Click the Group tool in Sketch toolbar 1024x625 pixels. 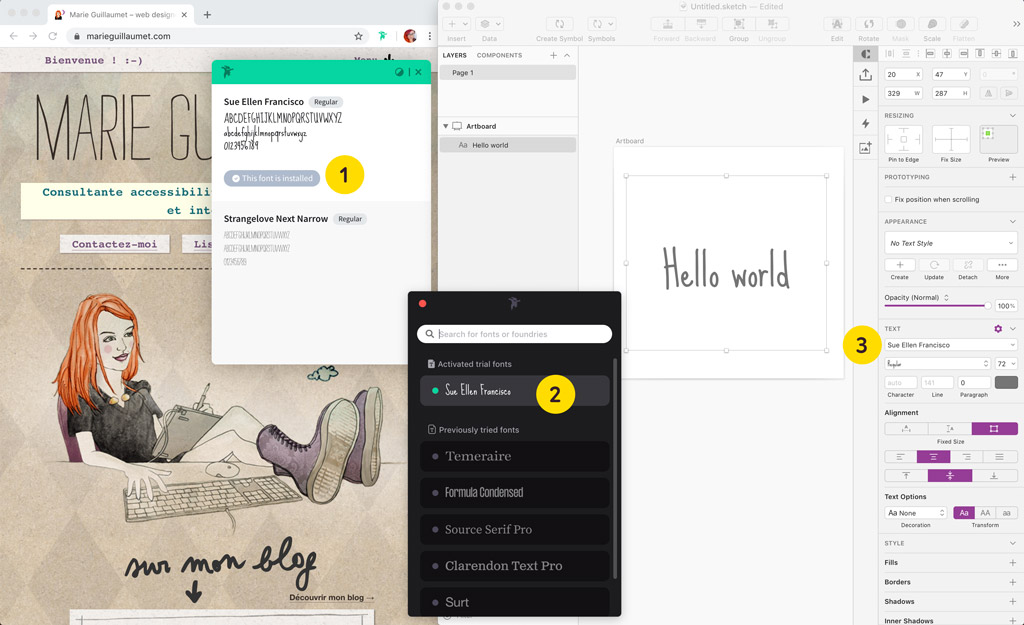click(x=738, y=24)
